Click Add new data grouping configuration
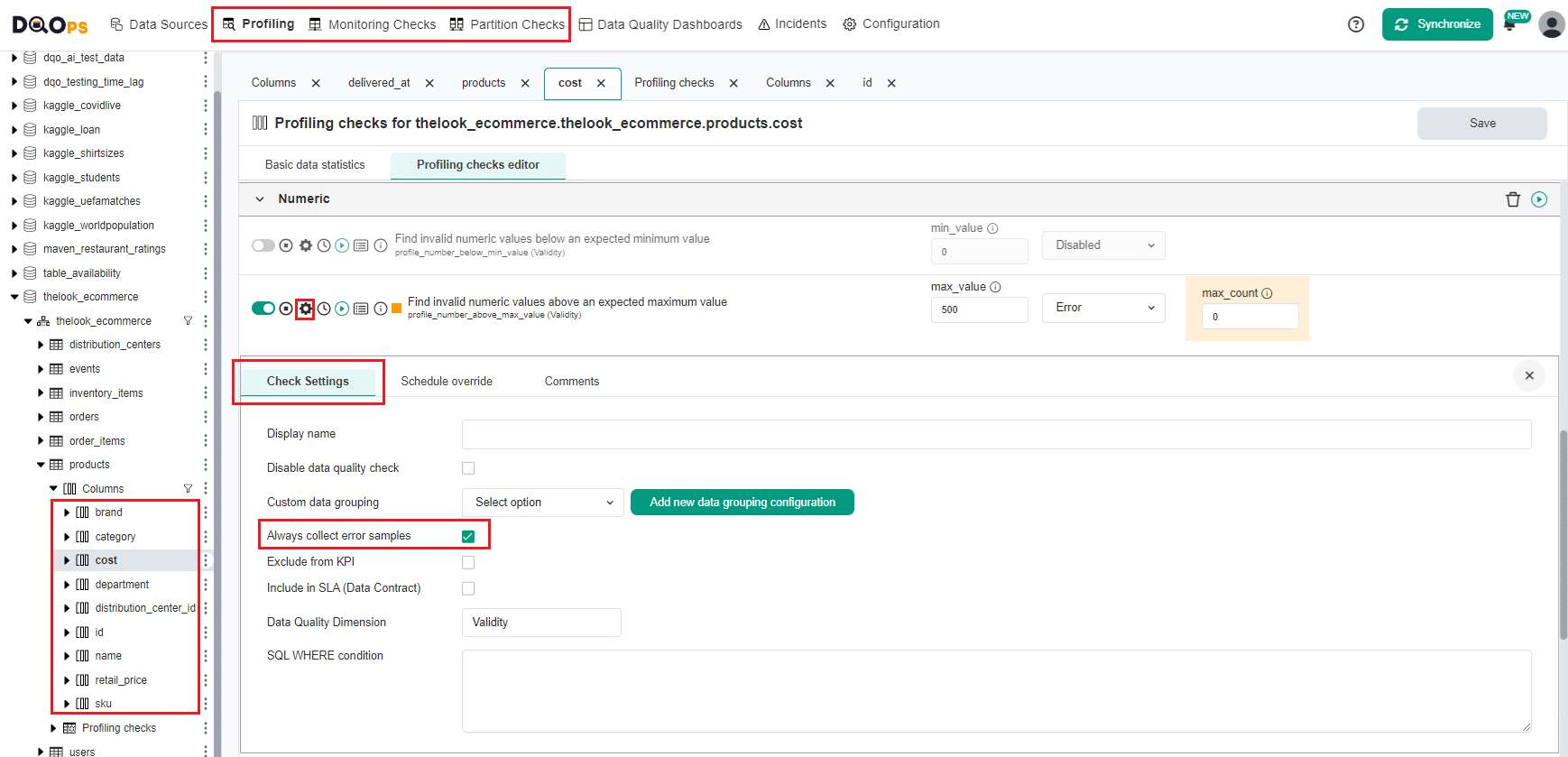Image resolution: width=1568 pixels, height=757 pixels. [742, 503]
